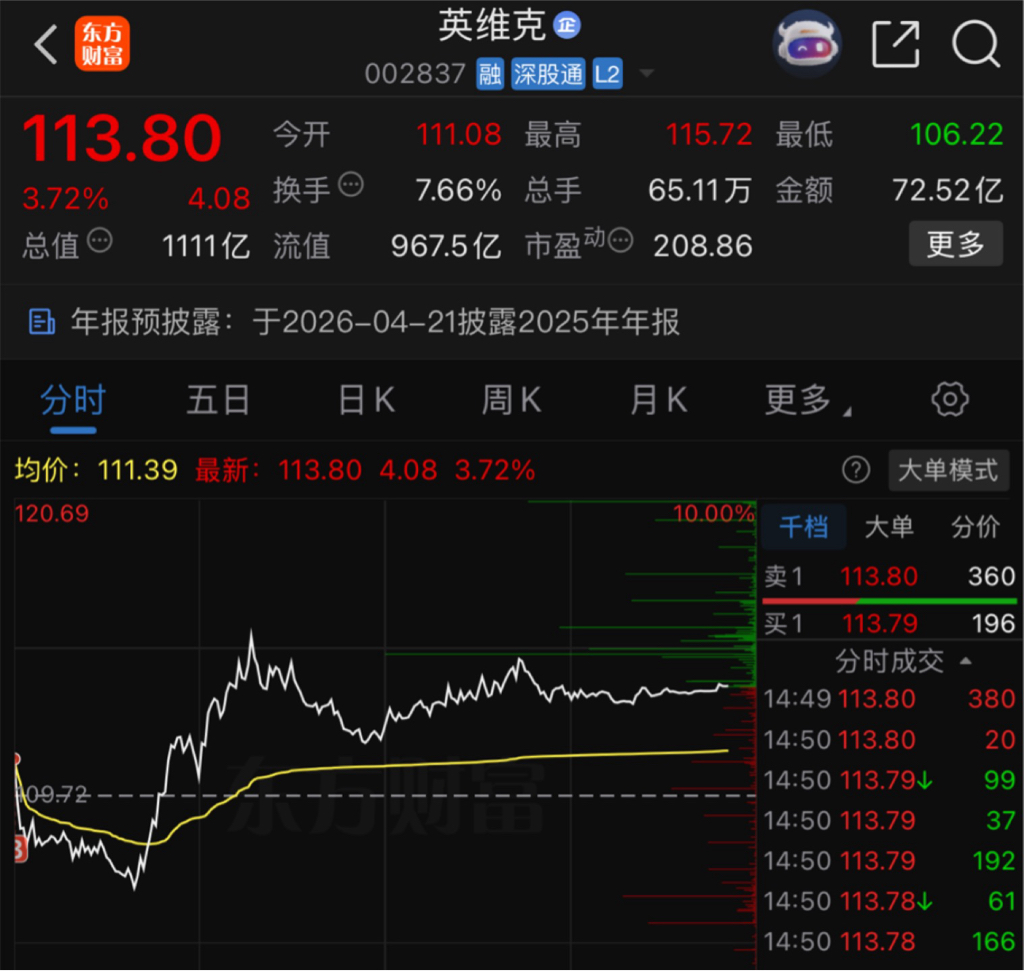Tap the 最高 115.72 value
The image size is (1024, 971).
click(x=709, y=135)
